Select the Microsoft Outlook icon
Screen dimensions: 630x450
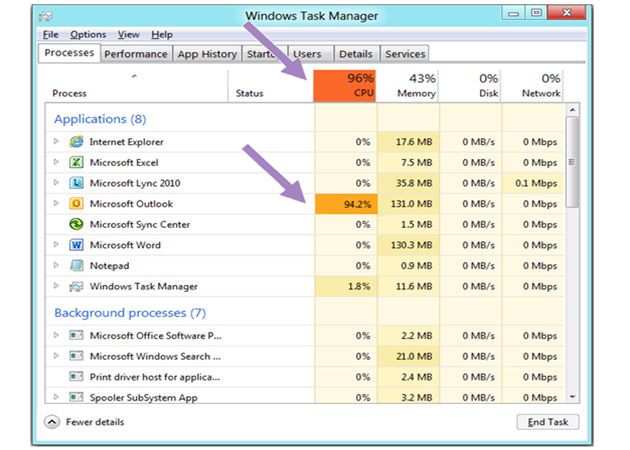76,204
